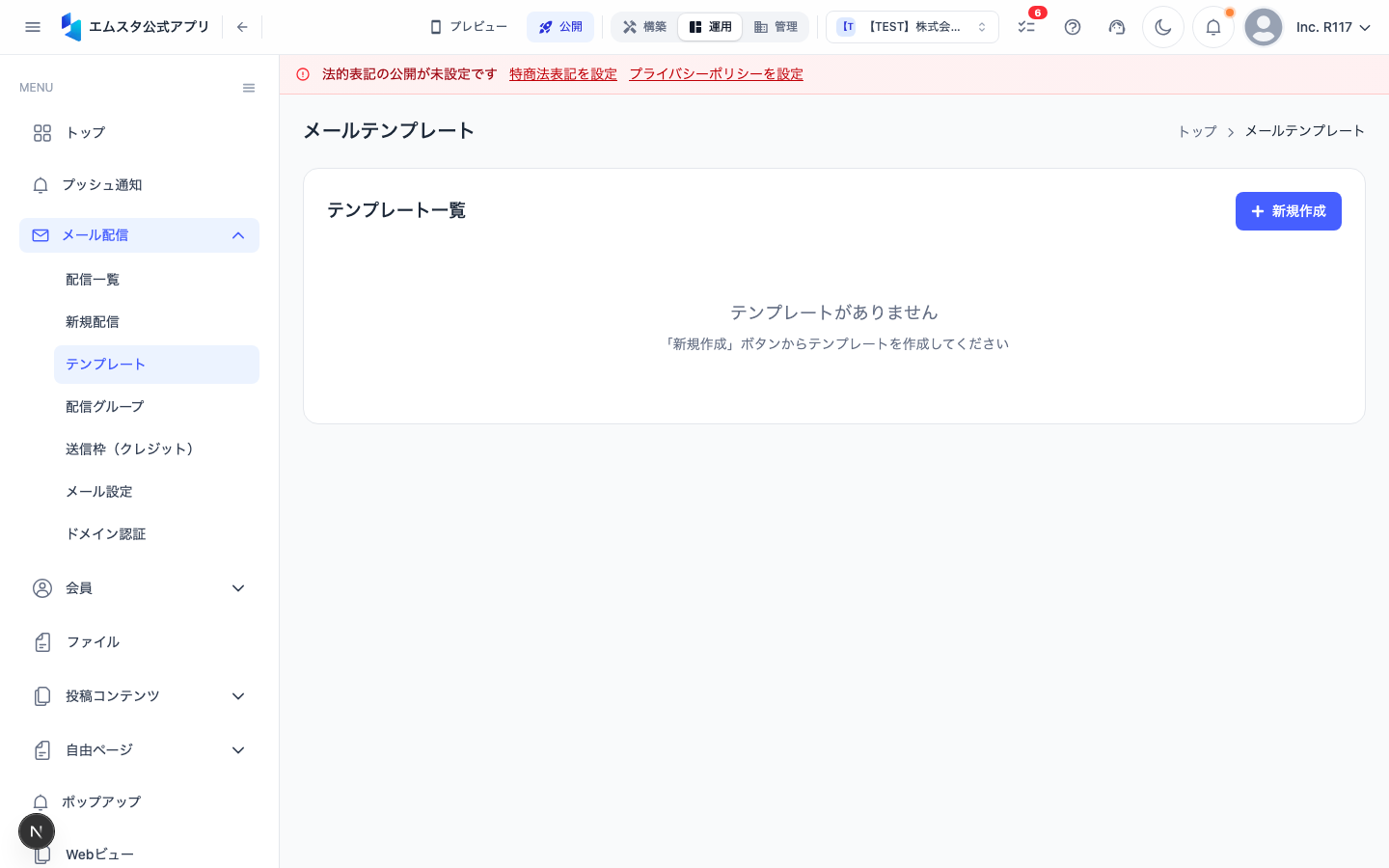Open 新規配信 submenu item

pos(156,322)
